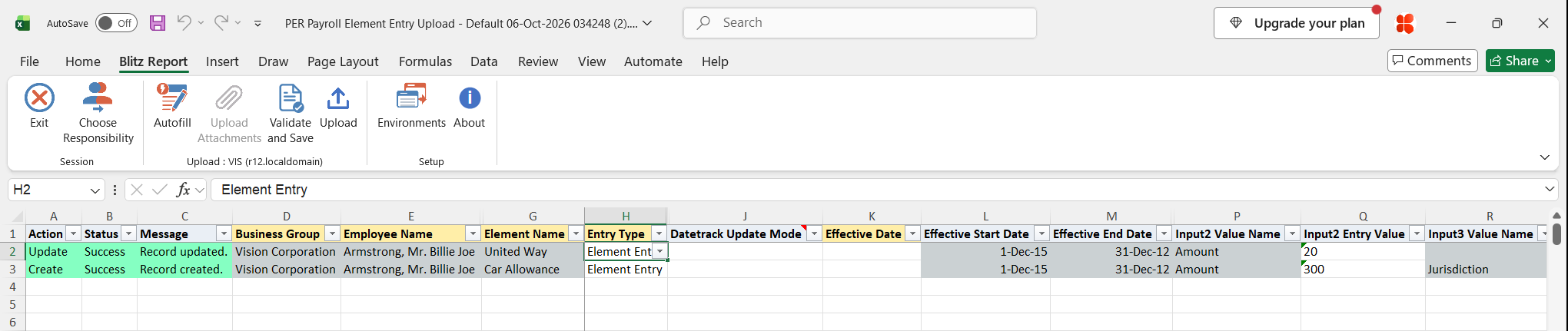Viewport: 1568px width, 331px height.
Task: Click the formula bar Cancel X icon
Action: pos(137,190)
